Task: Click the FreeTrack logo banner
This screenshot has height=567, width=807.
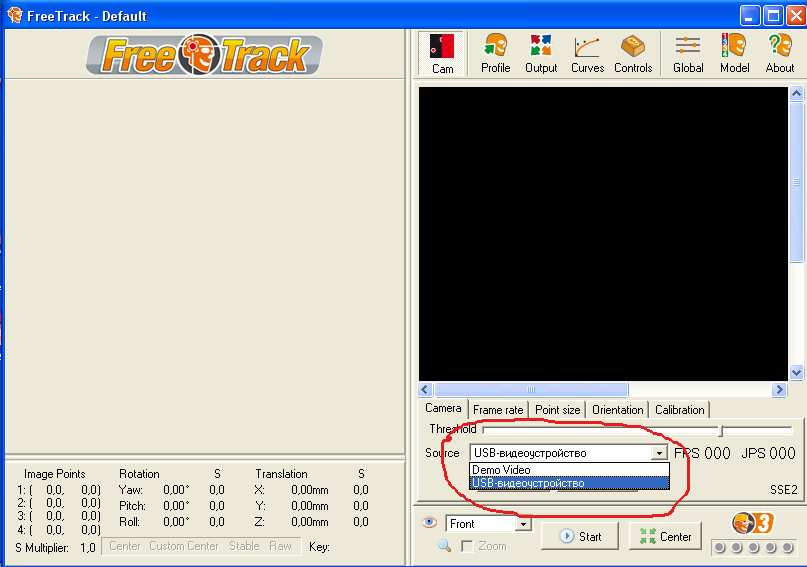Action: tap(204, 55)
